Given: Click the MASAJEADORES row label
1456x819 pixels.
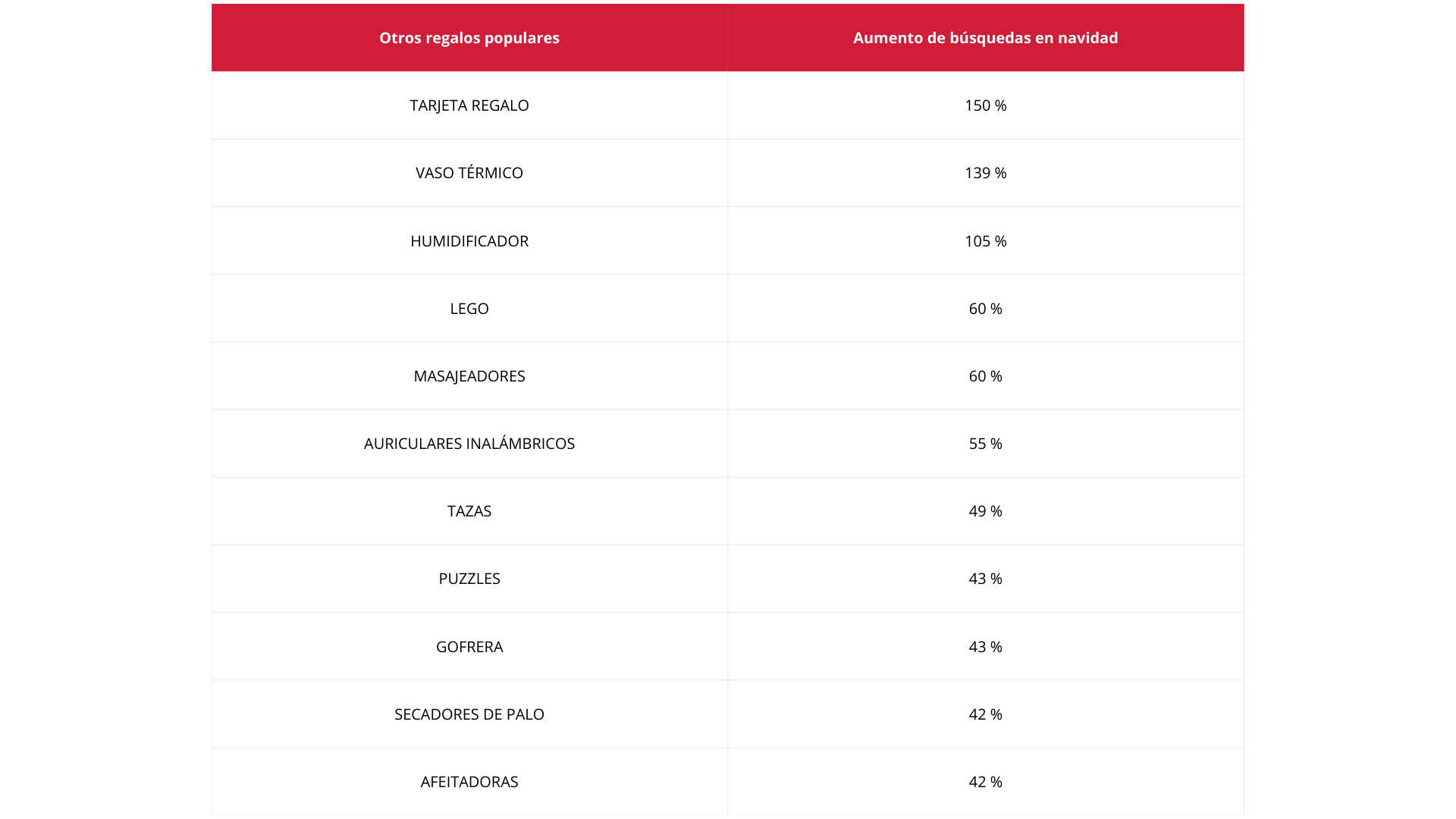Looking at the screenshot, I should click(469, 376).
